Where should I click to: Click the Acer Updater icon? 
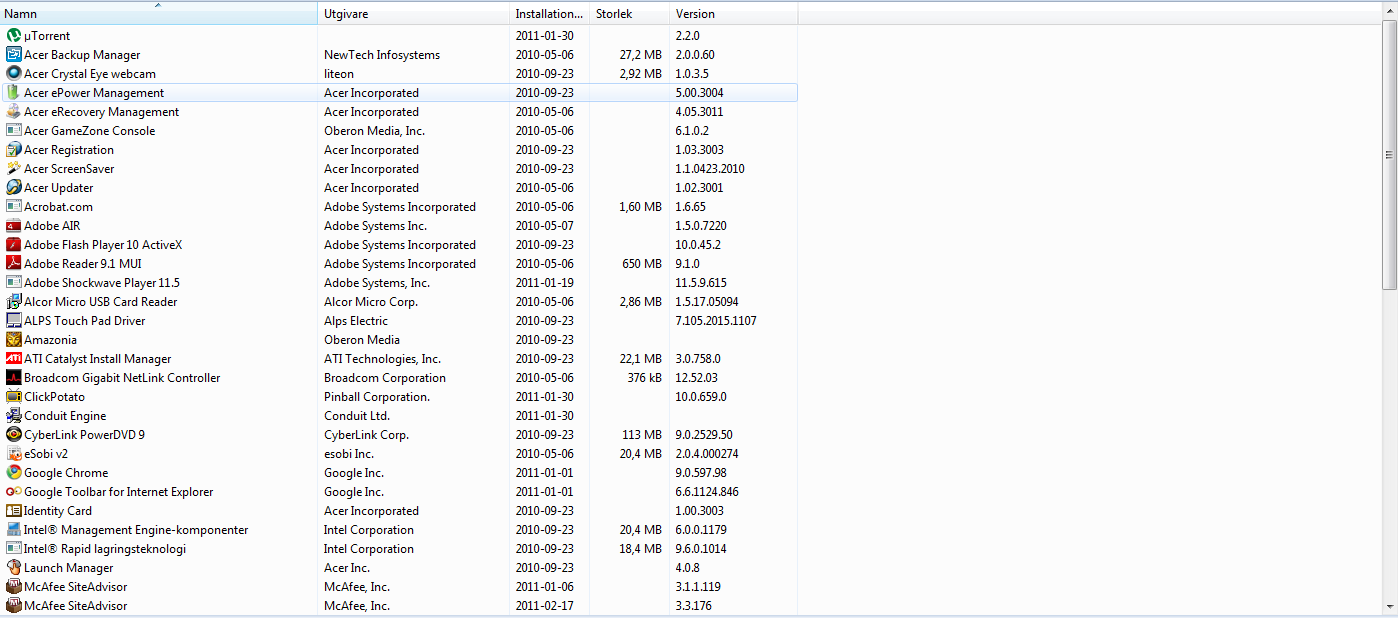(14, 188)
